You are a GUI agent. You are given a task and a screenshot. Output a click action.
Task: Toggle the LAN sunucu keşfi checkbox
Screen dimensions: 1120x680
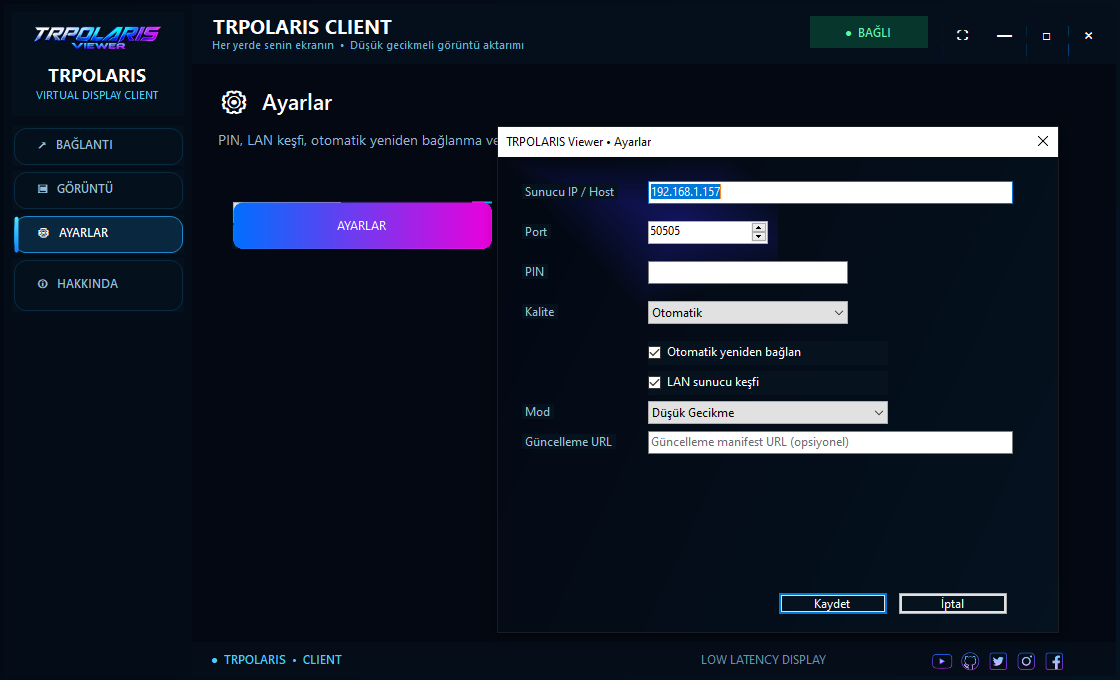click(654, 382)
